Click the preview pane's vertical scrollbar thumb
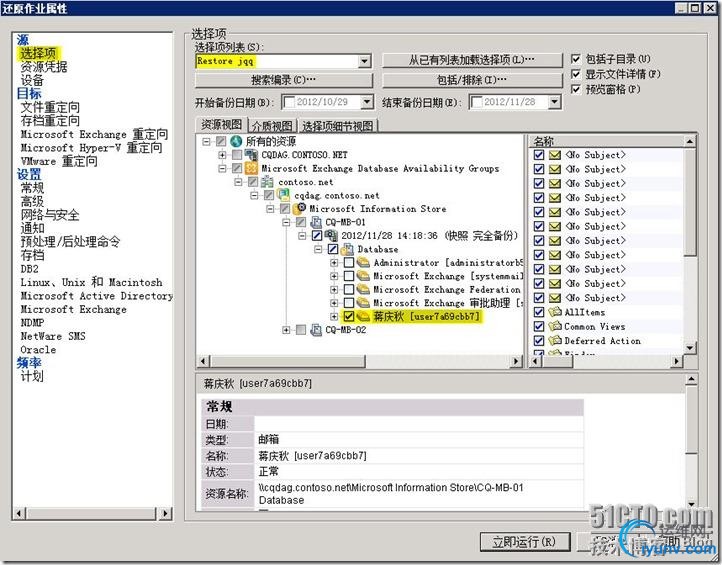 click(x=691, y=419)
